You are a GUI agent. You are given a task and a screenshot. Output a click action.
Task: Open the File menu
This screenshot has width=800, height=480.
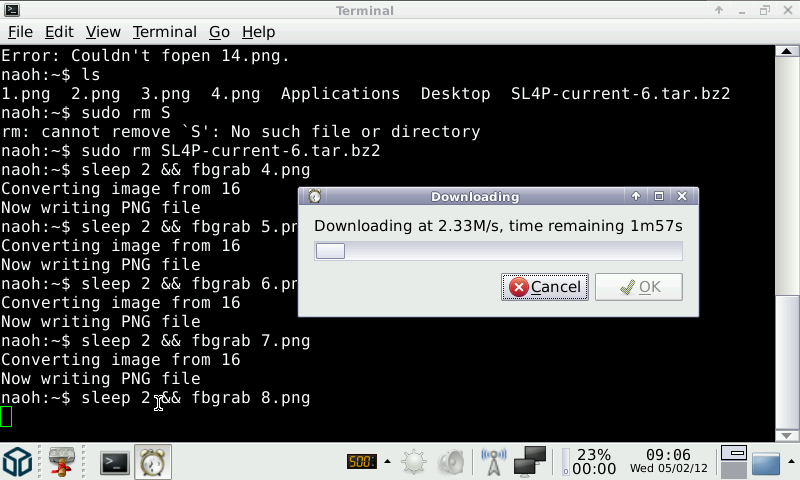20,32
